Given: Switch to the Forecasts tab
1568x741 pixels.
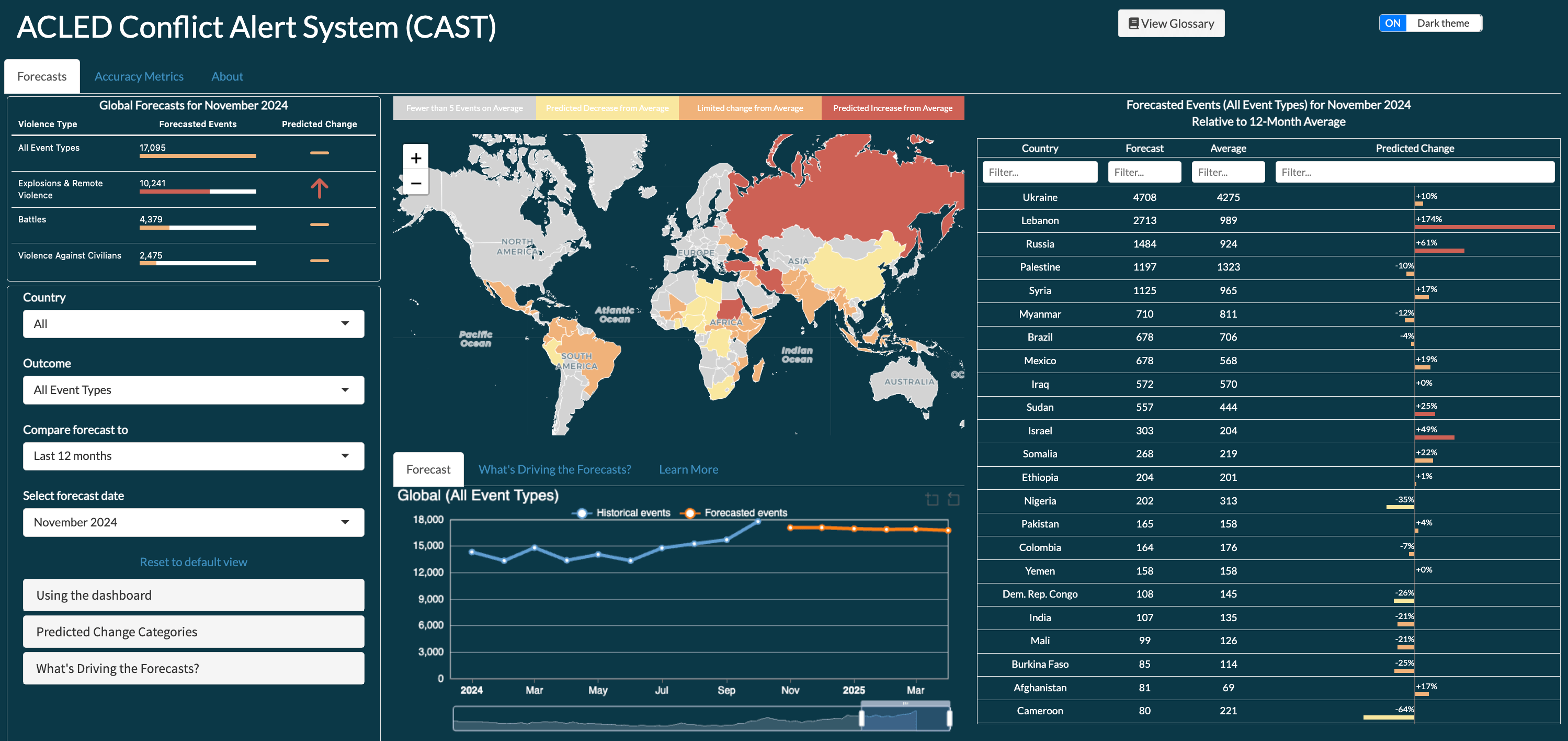Looking at the screenshot, I should (x=42, y=76).
